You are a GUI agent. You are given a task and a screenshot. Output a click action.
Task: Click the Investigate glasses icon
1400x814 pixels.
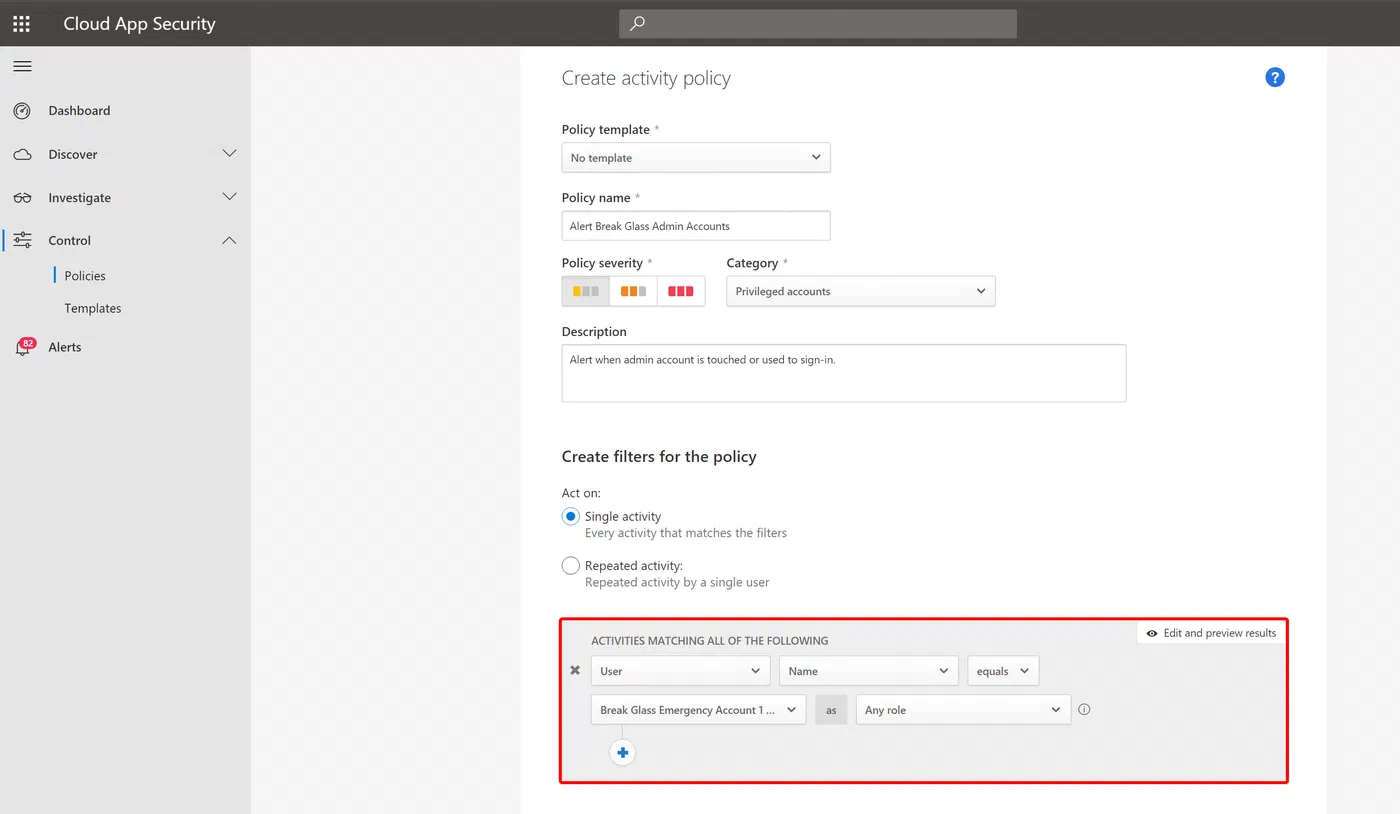coord(22,198)
